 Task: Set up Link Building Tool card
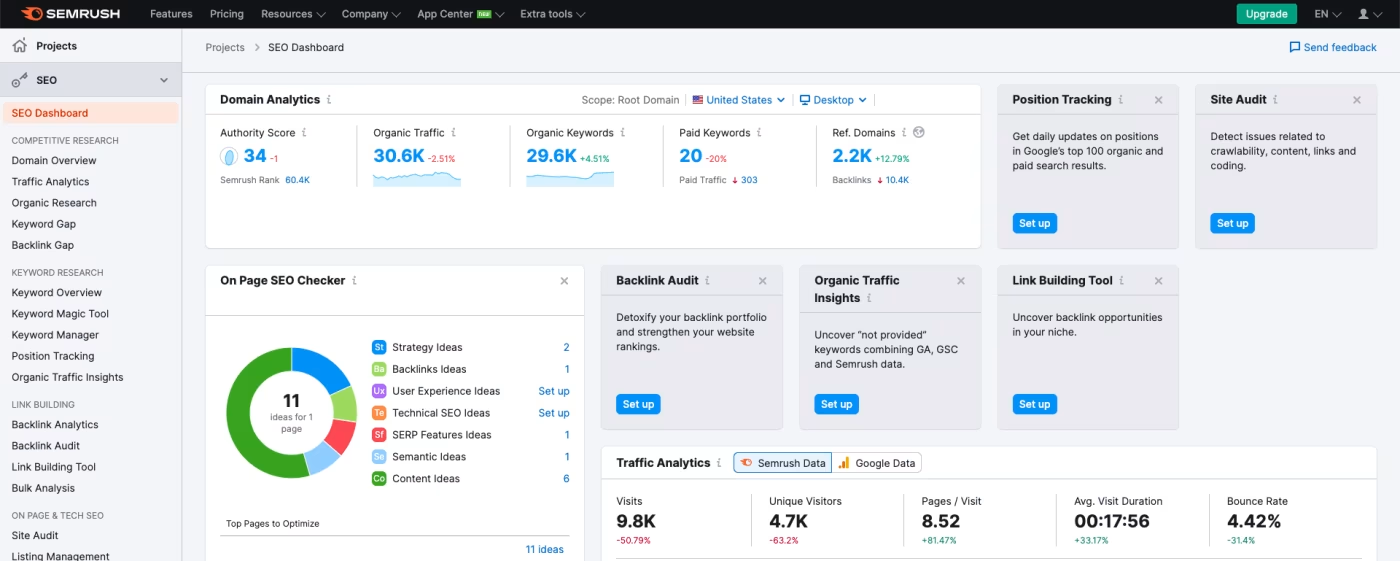(1034, 404)
